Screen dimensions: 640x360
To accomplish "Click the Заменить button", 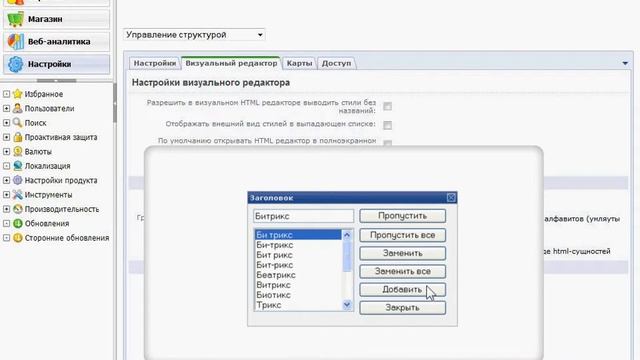I will pos(402,253).
